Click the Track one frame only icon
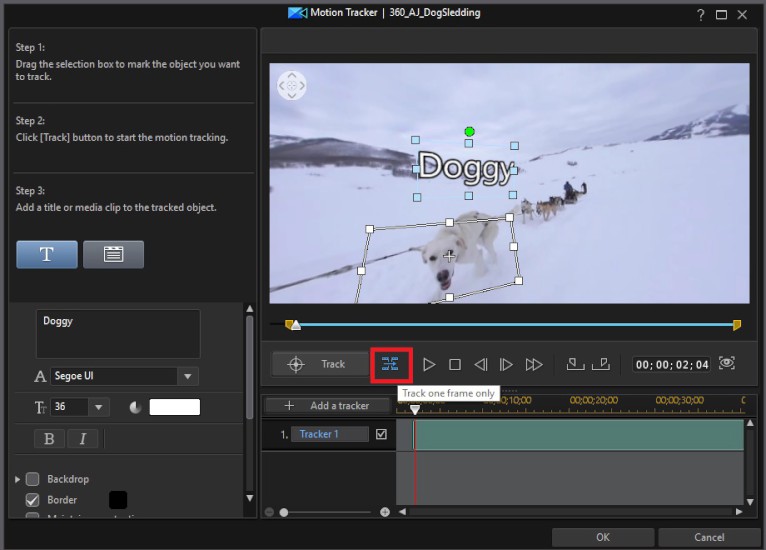The width and height of the screenshot is (766, 550). [390, 364]
